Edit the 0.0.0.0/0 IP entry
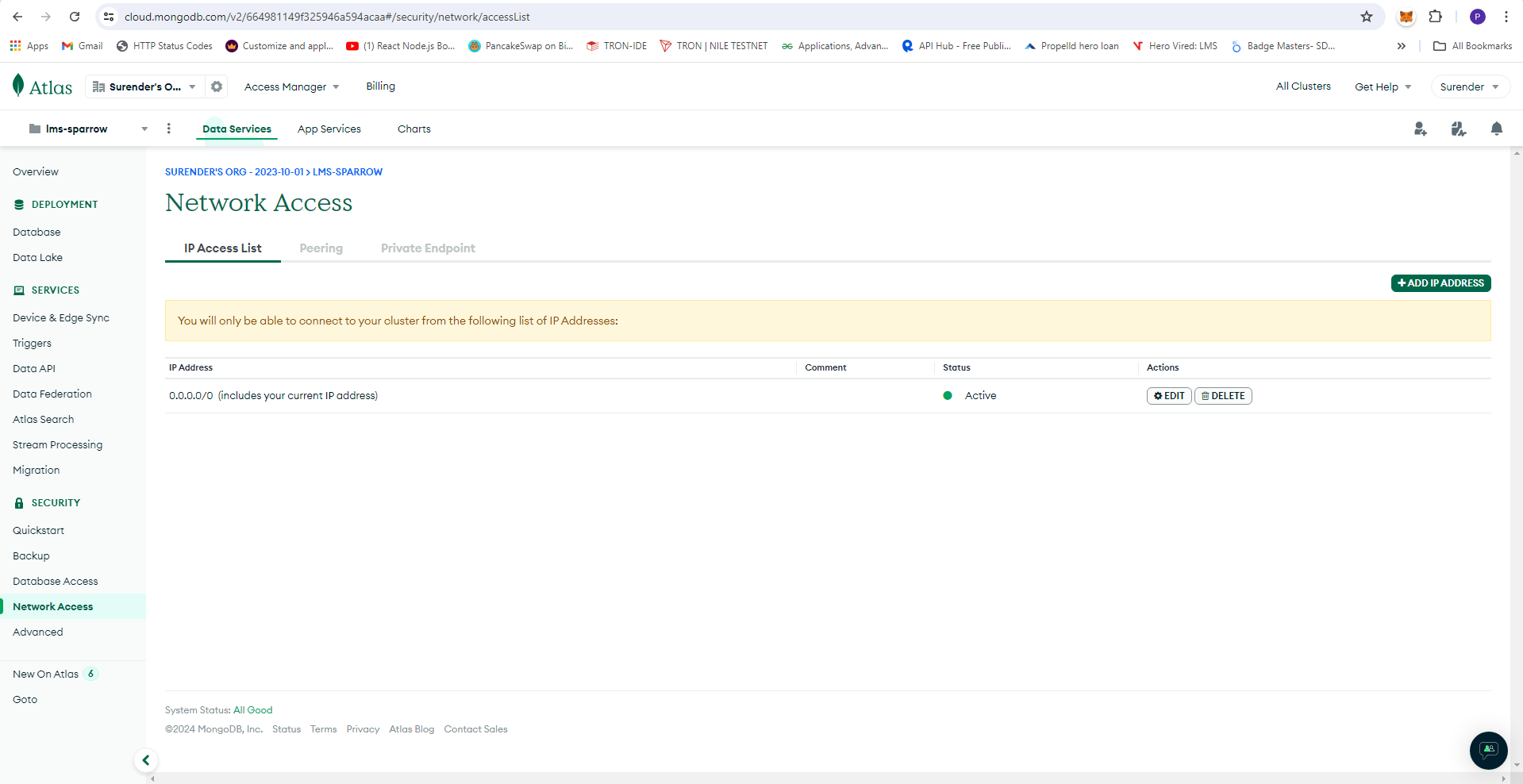Image resolution: width=1523 pixels, height=784 pixels. pyautogui.click(x=1169, y=396)
